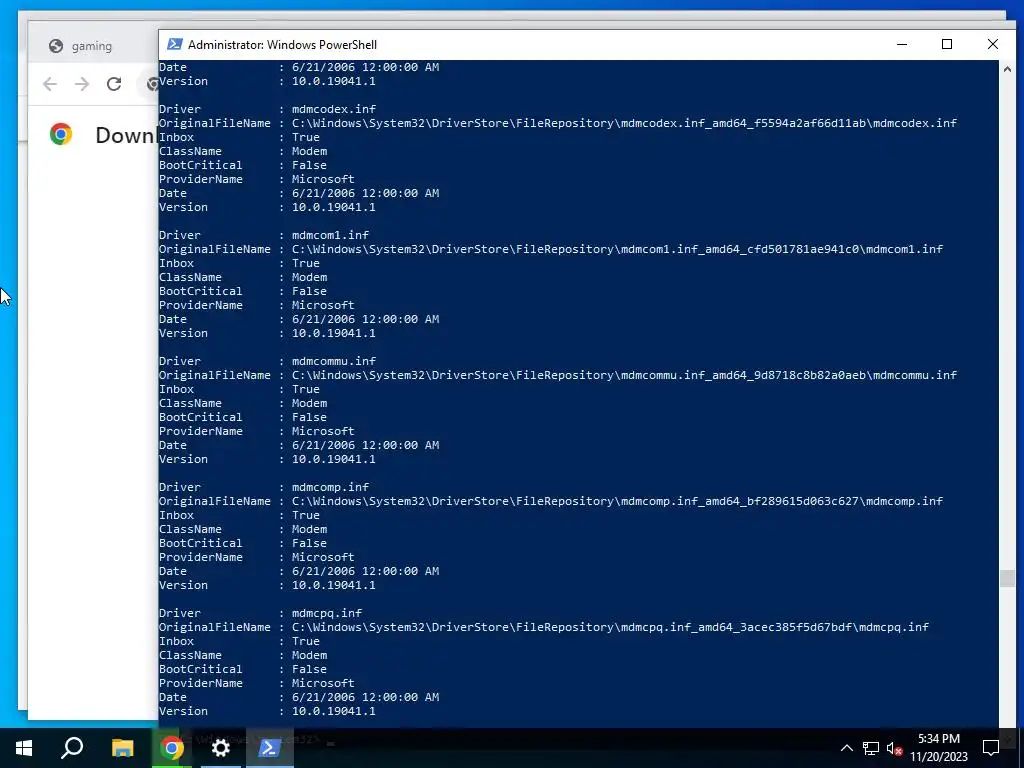
Task: Click the mdmcomp.inf OriginalFileName path
Action: tap(617, 501)
